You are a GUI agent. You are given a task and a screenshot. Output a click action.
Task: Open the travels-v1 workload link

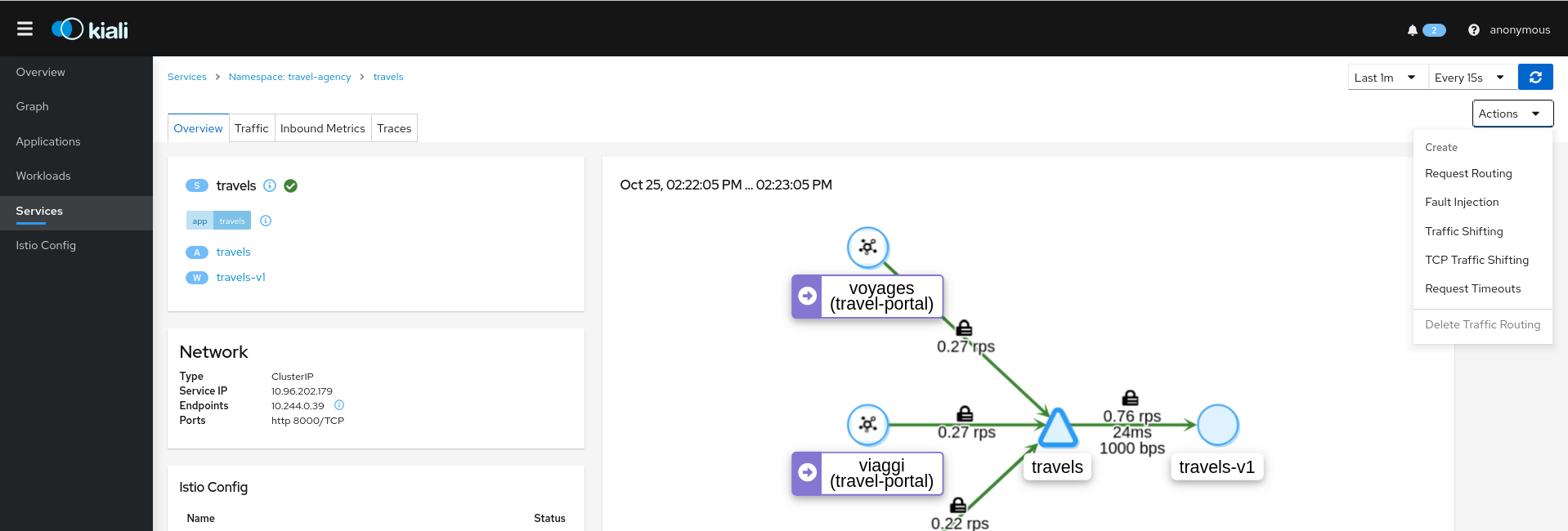point(240,277)
